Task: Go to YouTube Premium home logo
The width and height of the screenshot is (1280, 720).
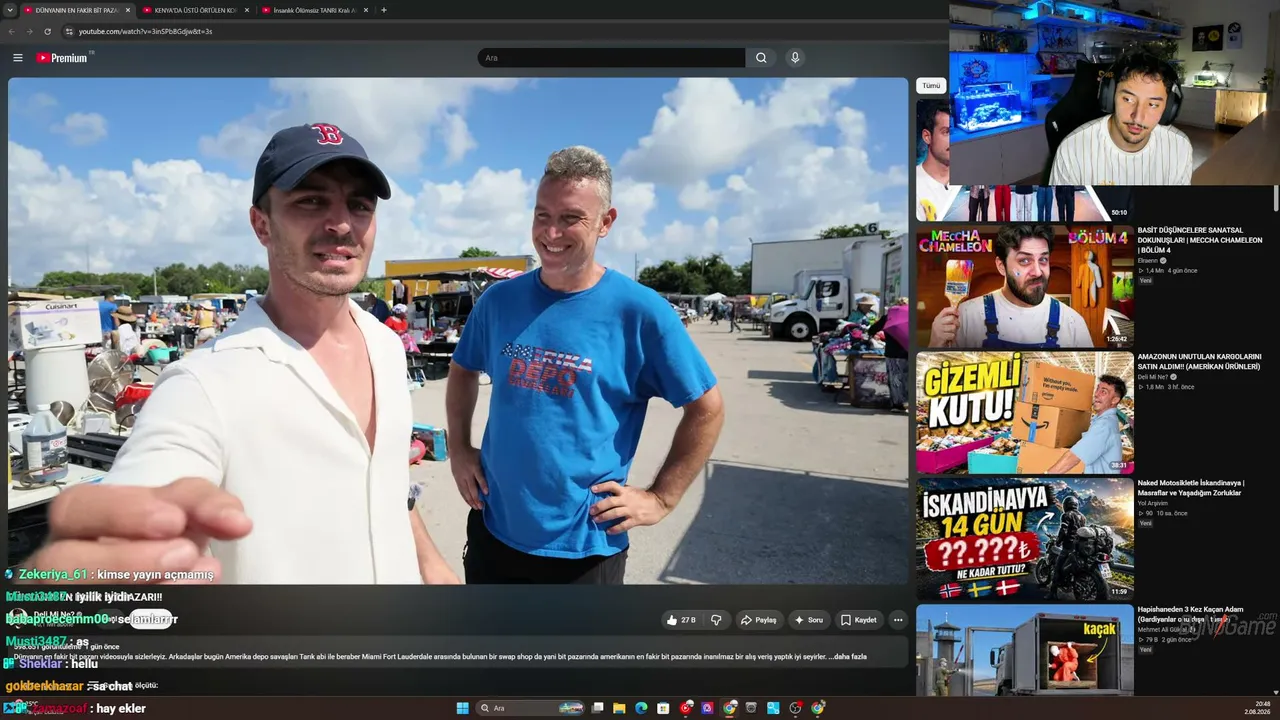Action: (63, 58)
